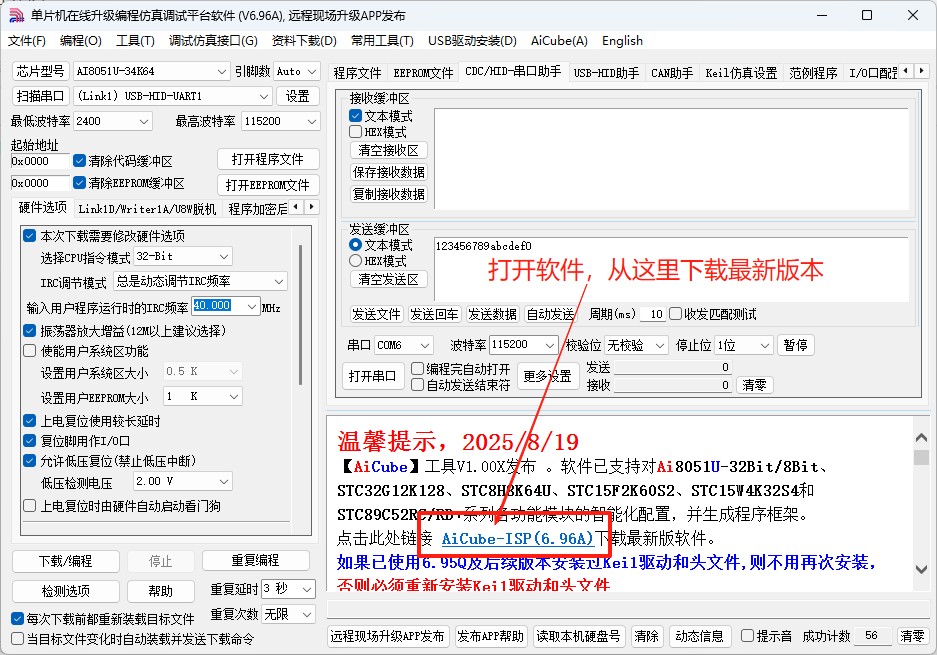Open 停止位 1位 dropdown
The width and height of the screenshot is (937, 655).
(x=745, y=345)
